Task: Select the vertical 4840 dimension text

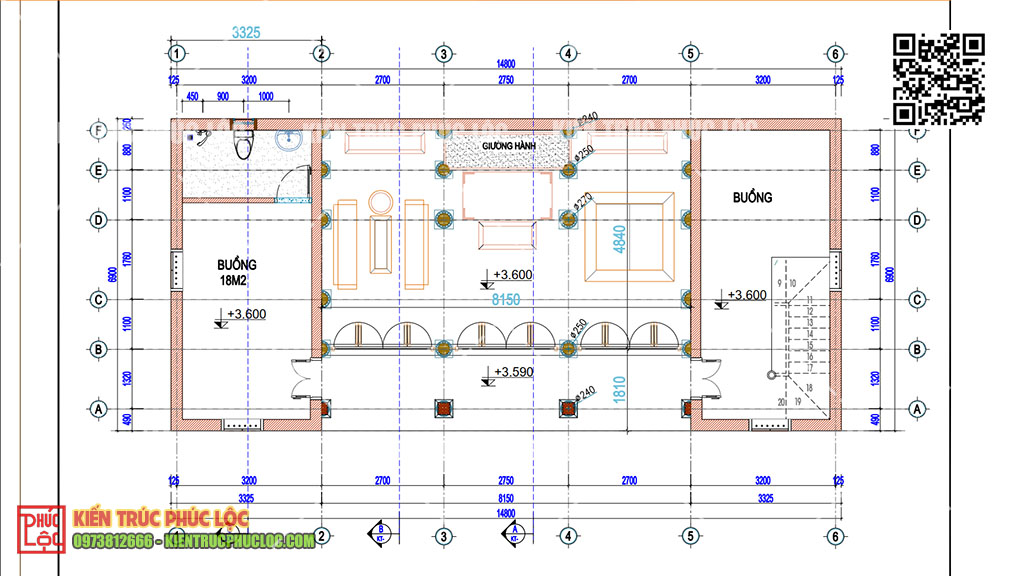Action: tap(619, 241)
